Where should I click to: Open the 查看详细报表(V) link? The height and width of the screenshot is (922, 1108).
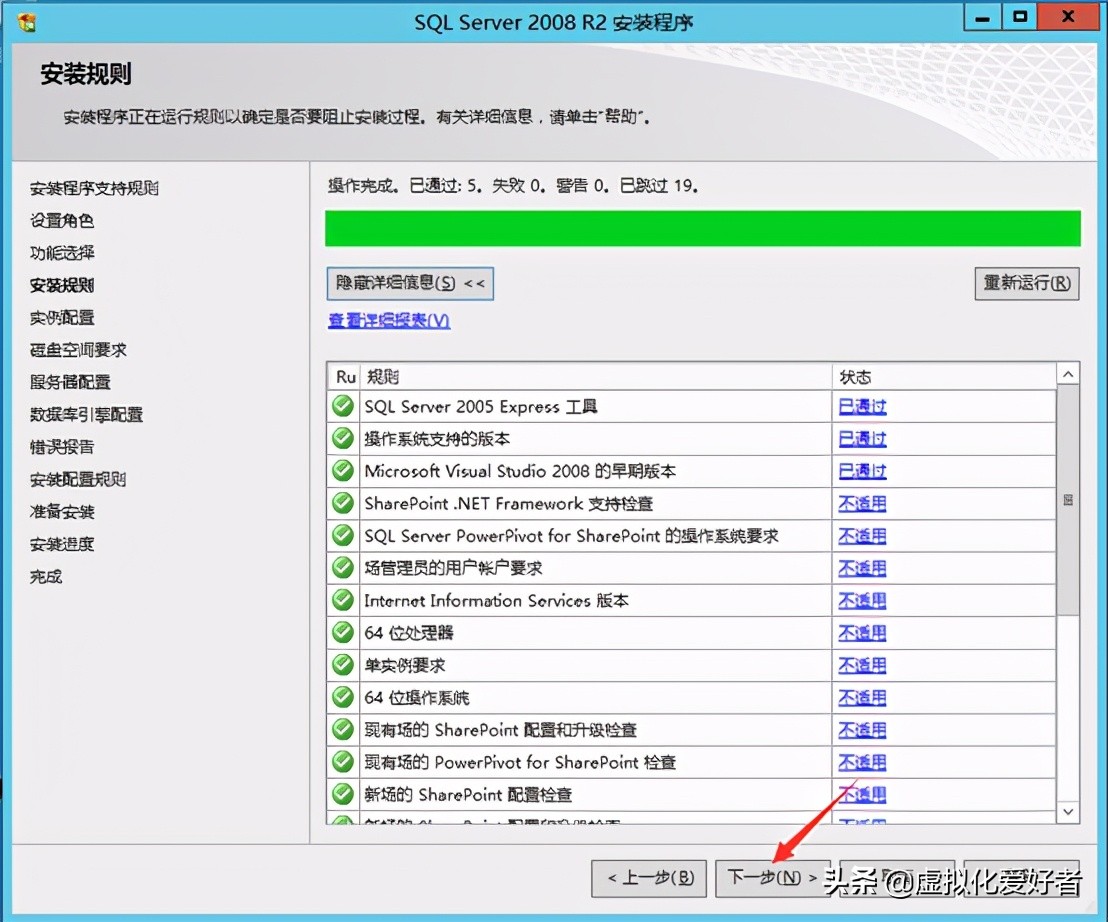389,321
